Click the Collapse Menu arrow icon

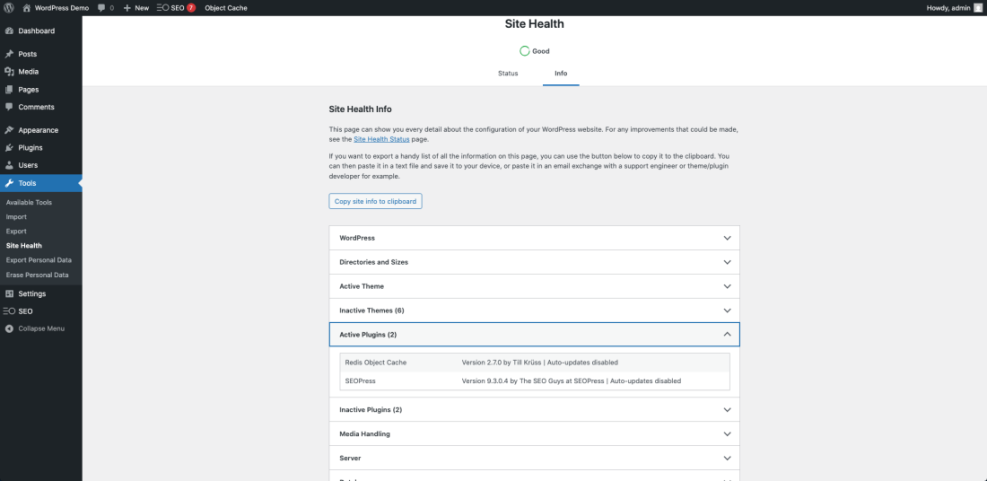(9, 329)
